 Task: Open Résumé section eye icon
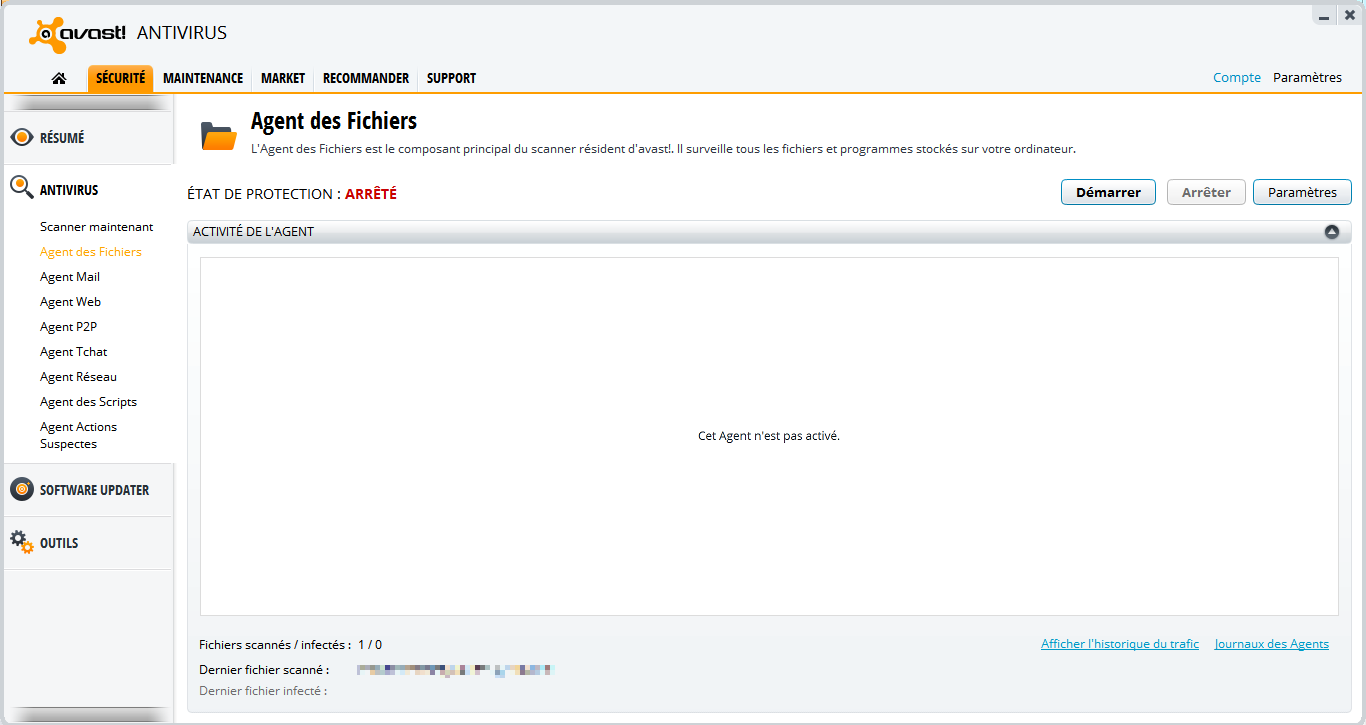22,138
